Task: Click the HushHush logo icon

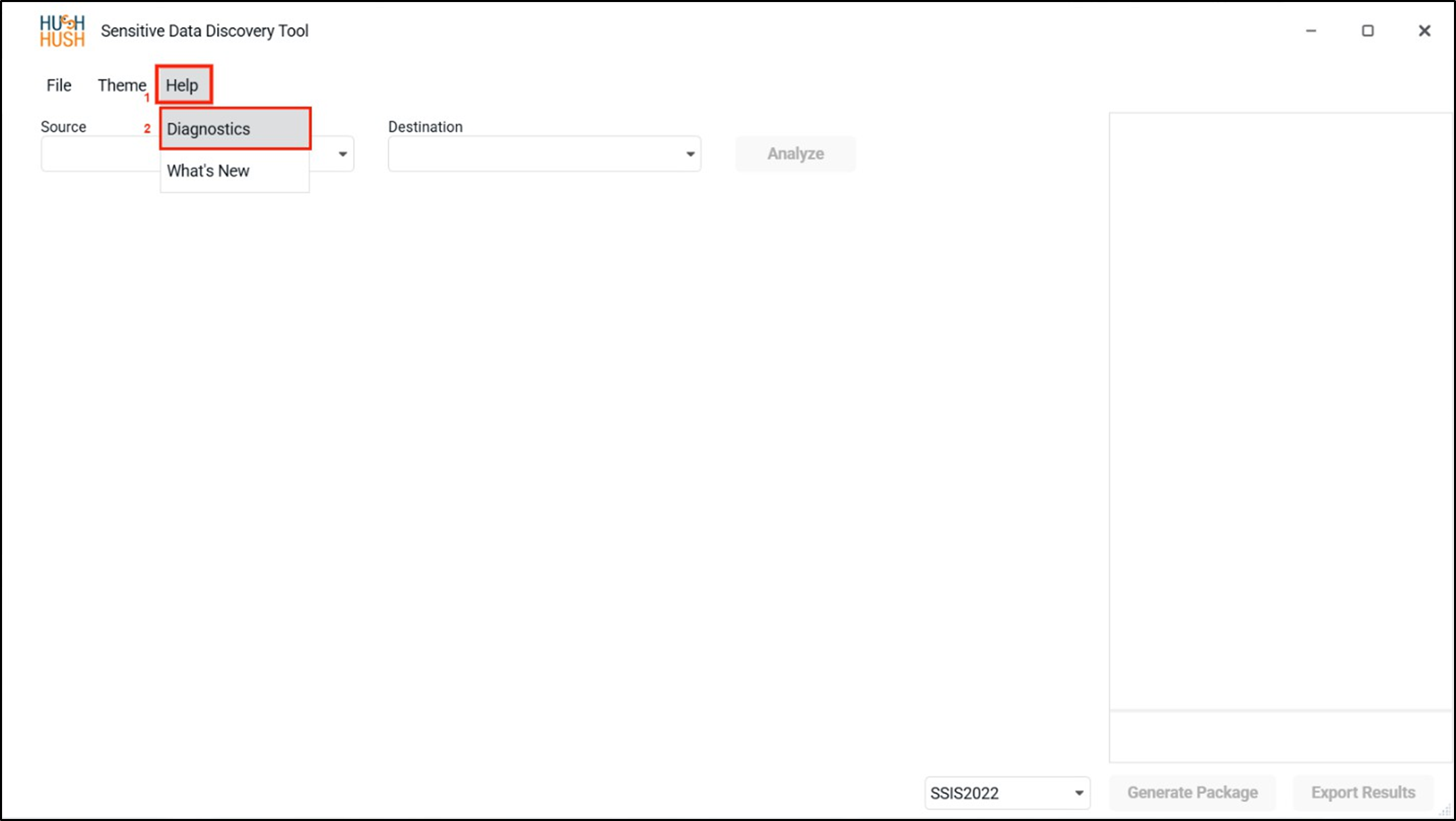Action: click(x=62, y=31)
